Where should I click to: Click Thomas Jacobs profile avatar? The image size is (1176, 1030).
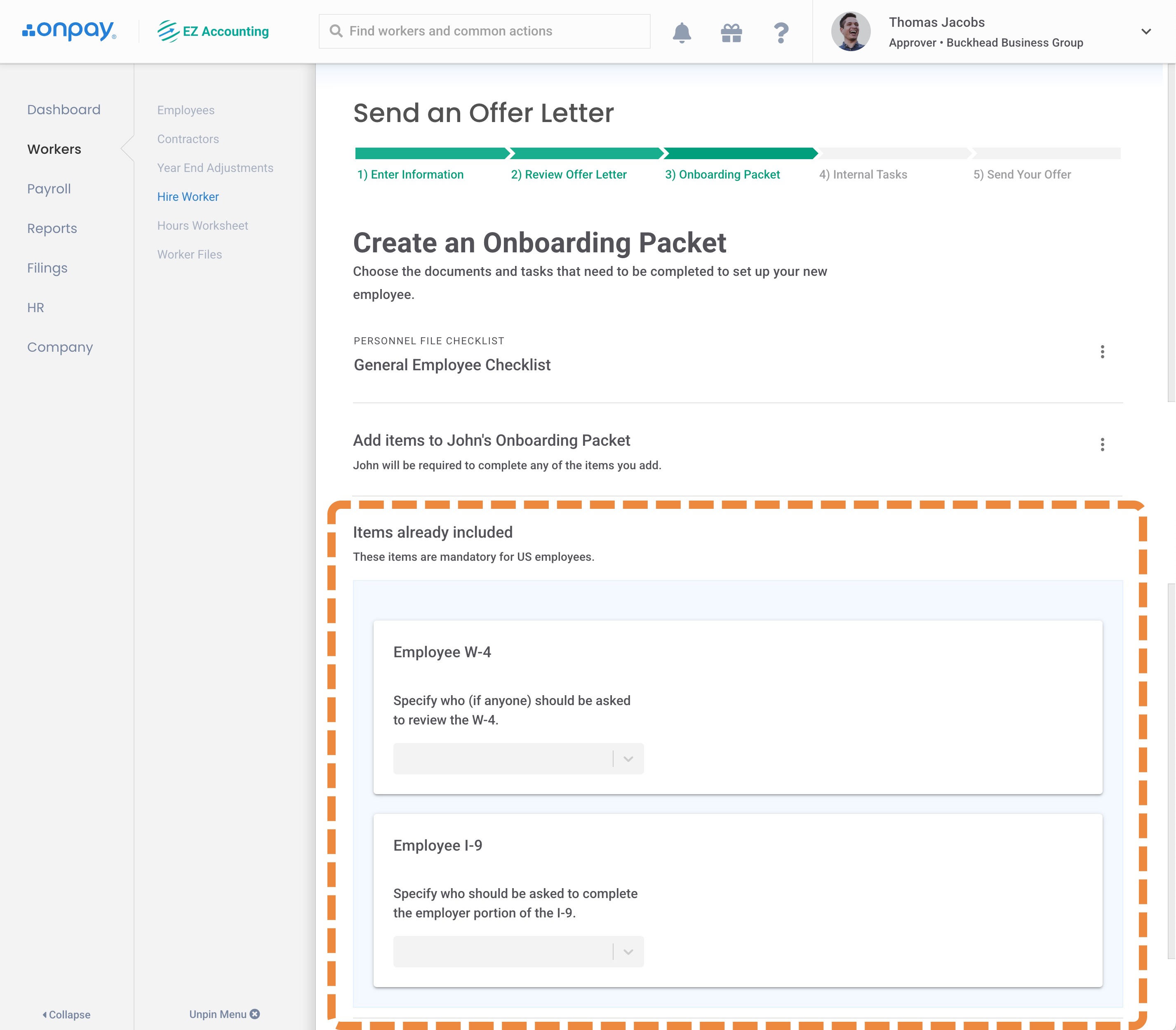click(x=851, y=32)
